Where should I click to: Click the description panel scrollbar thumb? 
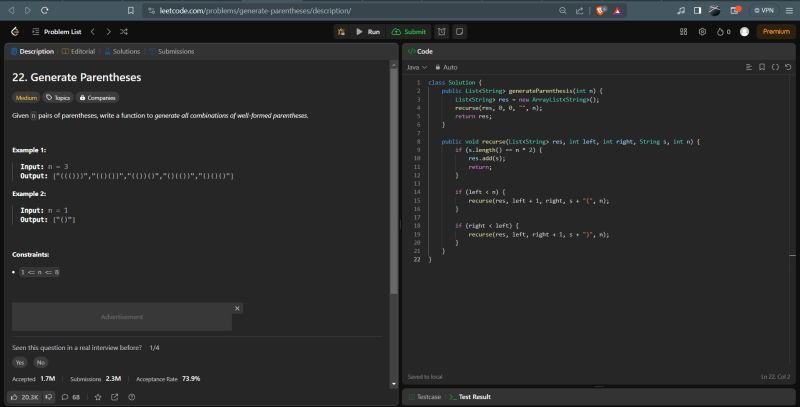click(393, 179)
